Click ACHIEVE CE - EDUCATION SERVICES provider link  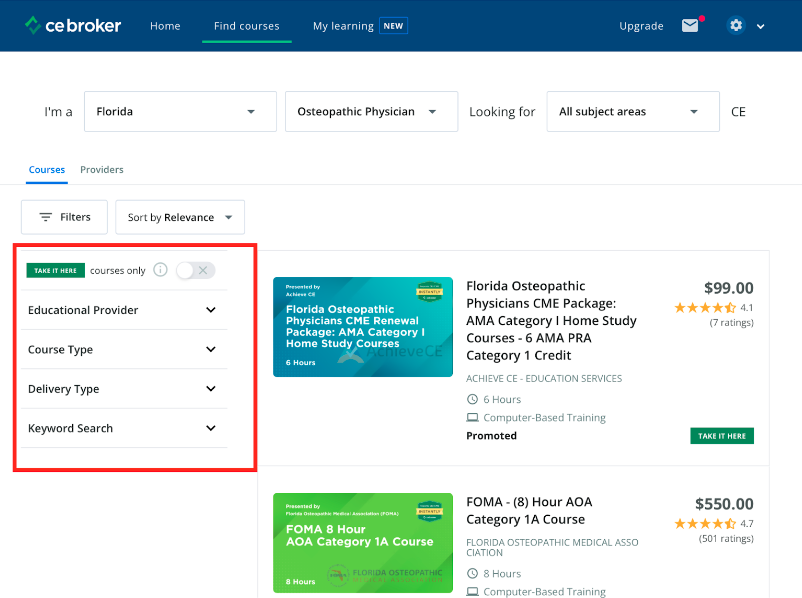tap(544, 379)
